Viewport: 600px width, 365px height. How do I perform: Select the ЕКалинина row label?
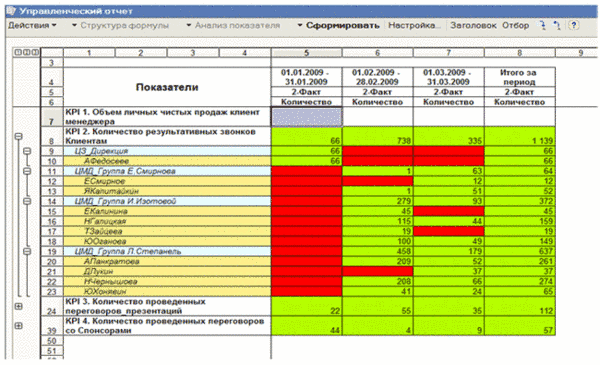[167, 211]
